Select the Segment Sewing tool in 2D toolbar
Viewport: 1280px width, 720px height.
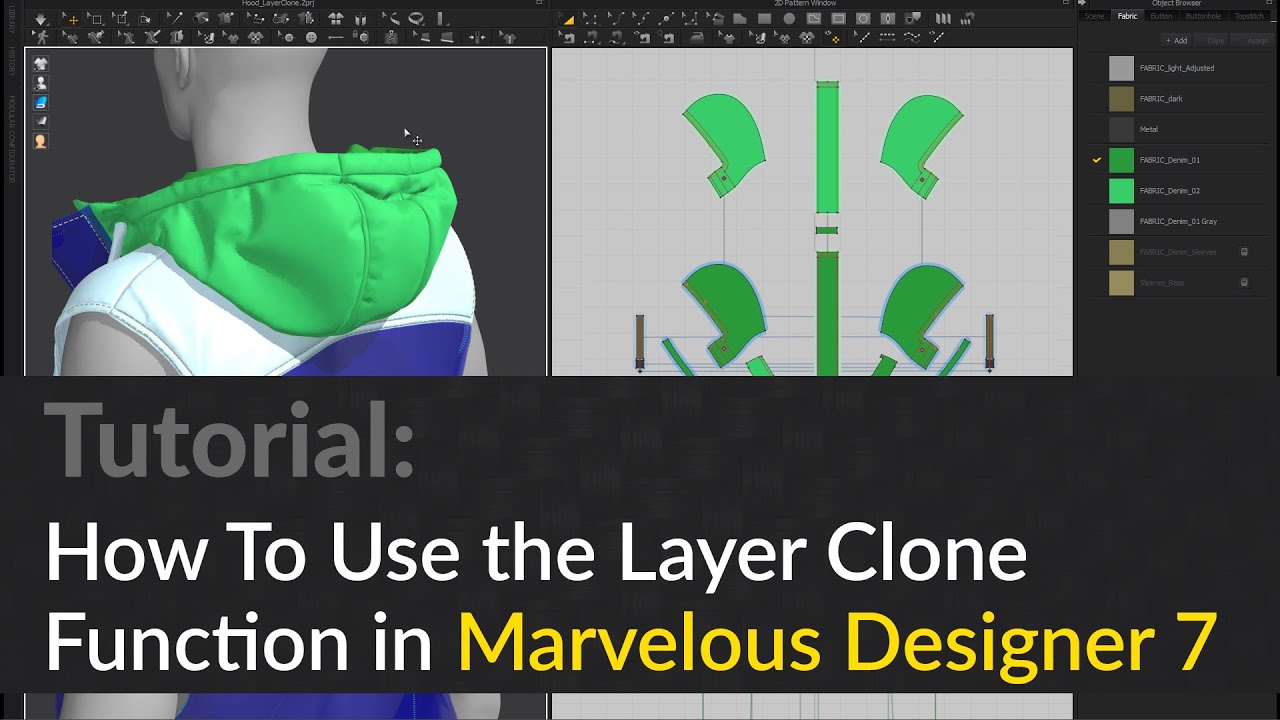coord(591,38)
